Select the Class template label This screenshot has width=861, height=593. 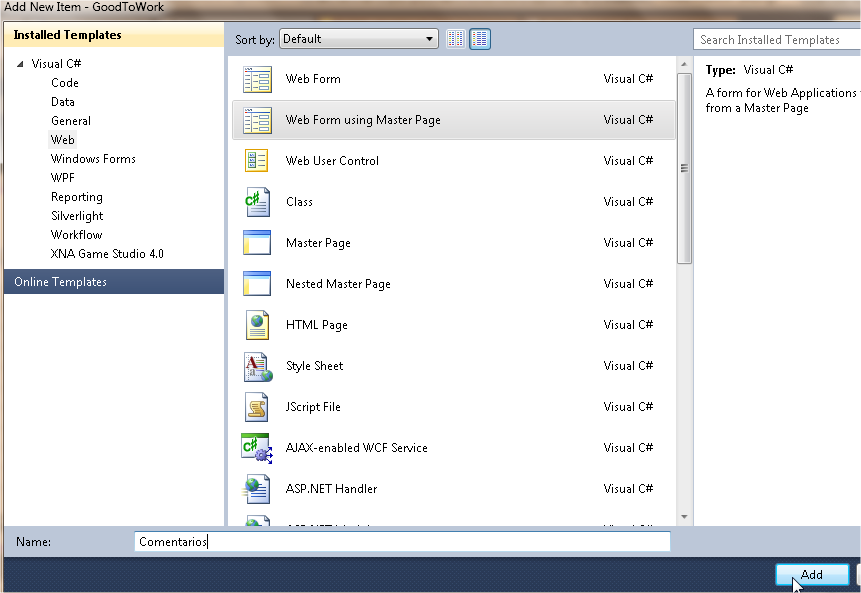click(299, 202)
